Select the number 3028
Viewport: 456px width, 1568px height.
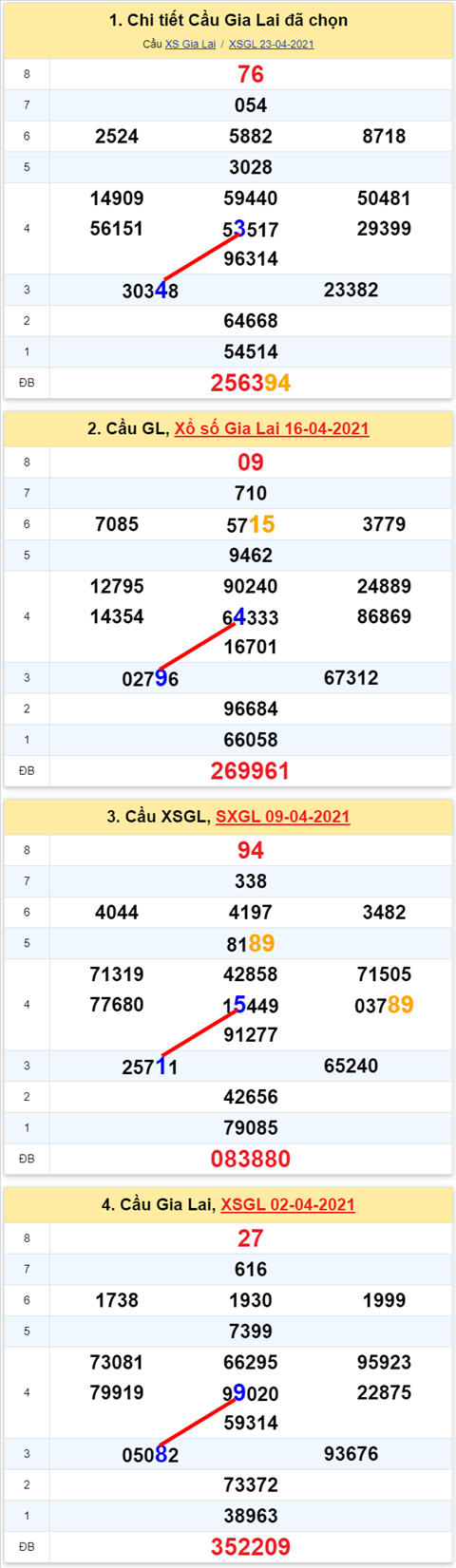click(x=251, y=167)
